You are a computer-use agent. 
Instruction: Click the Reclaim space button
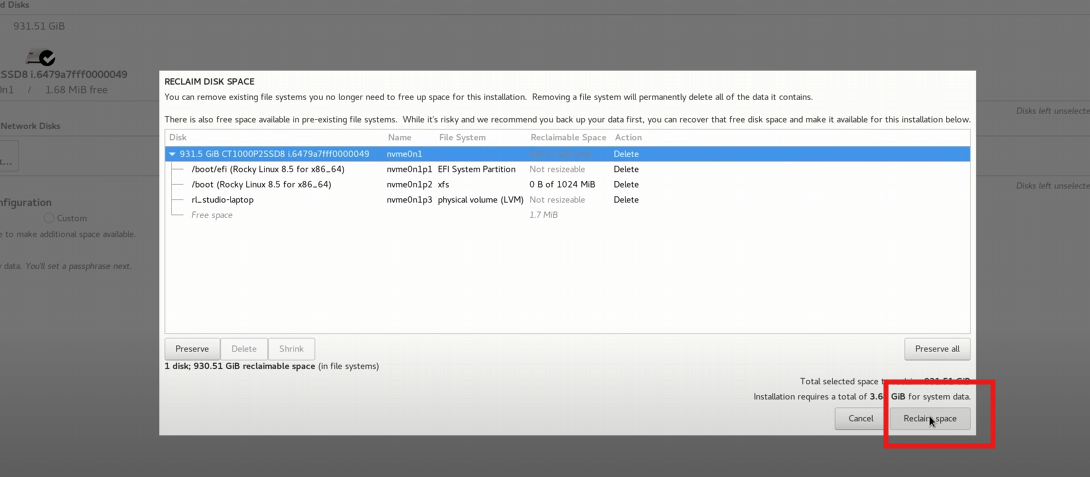[929, 419]
